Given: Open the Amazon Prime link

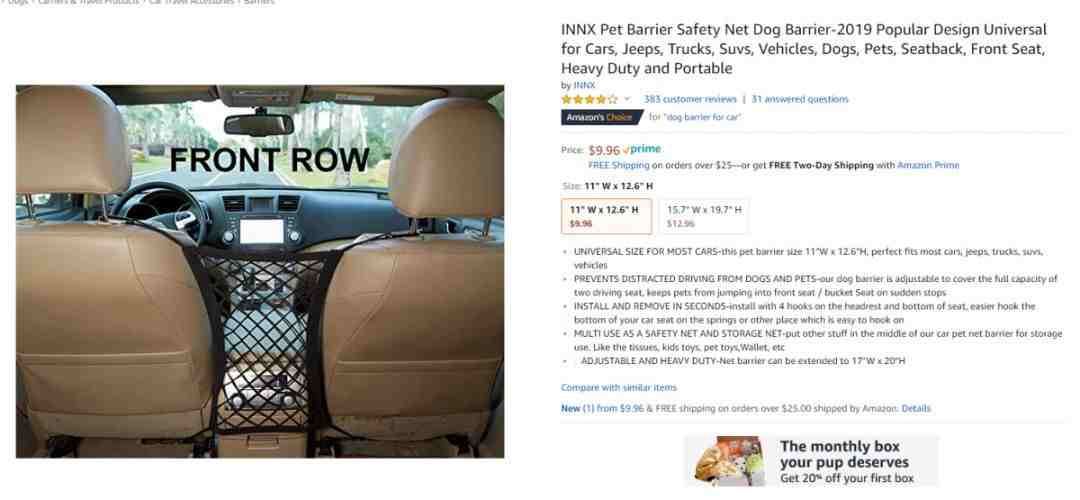Looking at the screenshot, I should click(928, 165).
